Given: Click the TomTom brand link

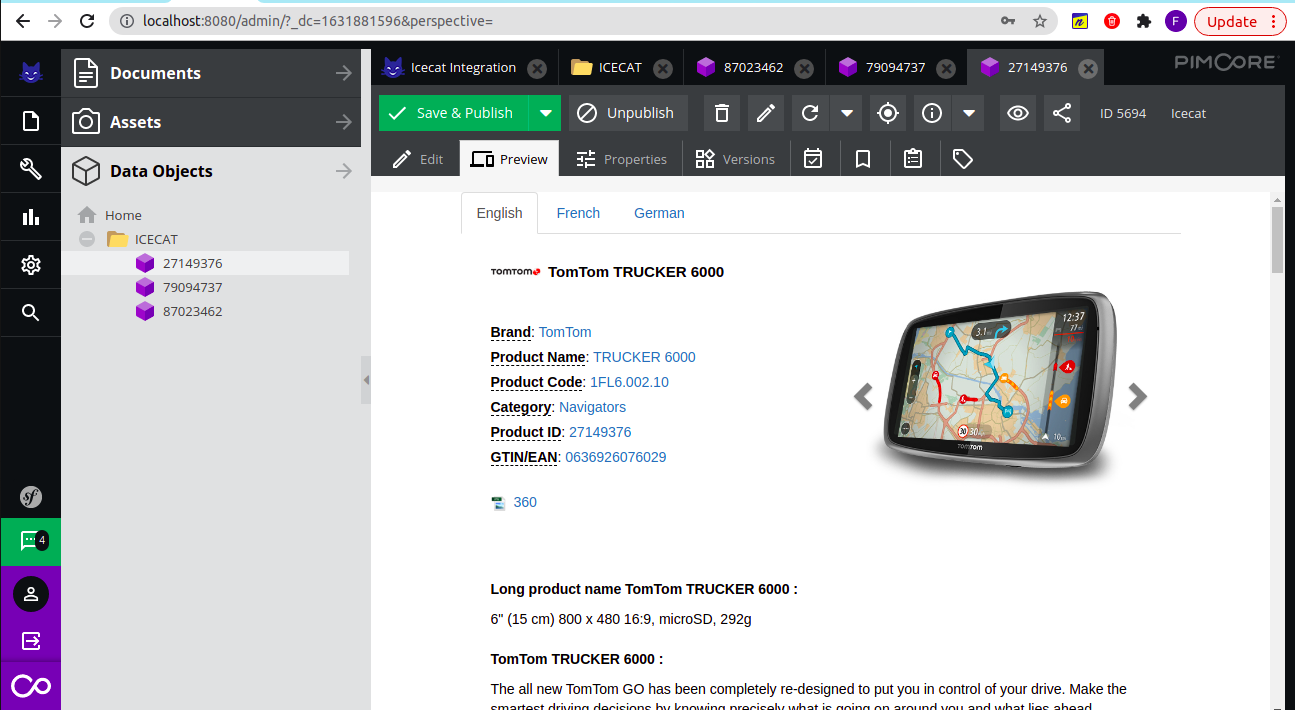Looking at the screenshot, I should point(565,332).
